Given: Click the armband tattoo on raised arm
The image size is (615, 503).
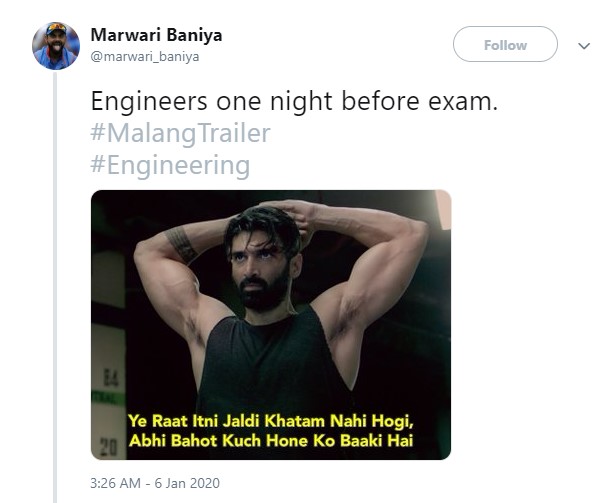Looking at the screenshot, I should tap(180, 243).
